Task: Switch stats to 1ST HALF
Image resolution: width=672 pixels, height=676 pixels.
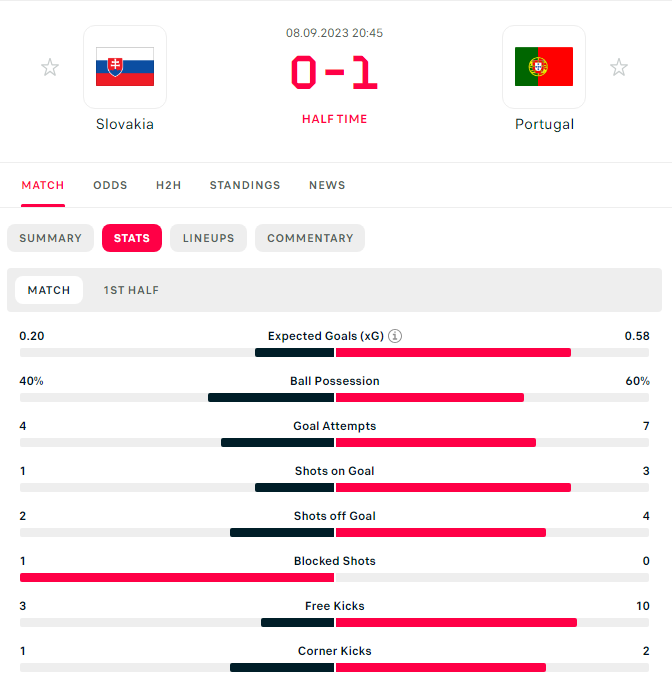Action: (131, 290)
